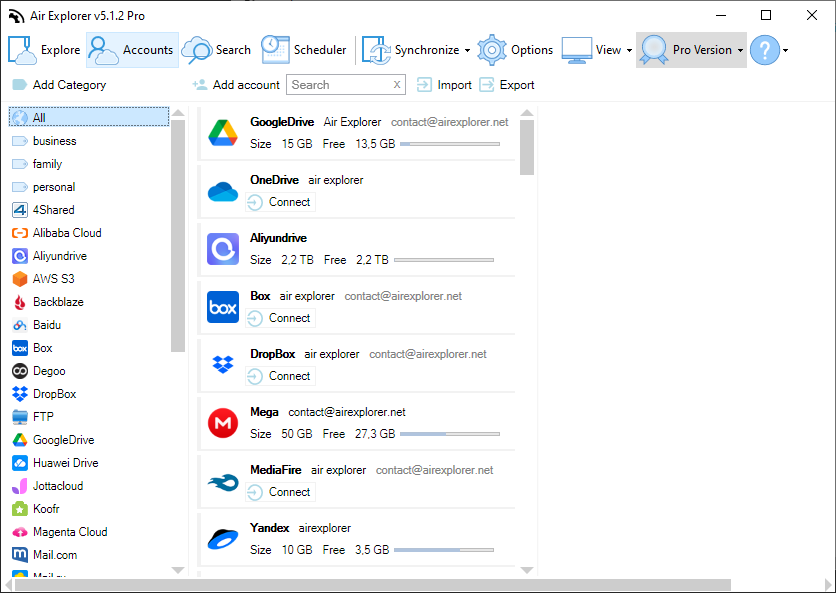Switch to the Accounts tab
836x593 pixels.
pyautogui.click(x=131, y=49)
